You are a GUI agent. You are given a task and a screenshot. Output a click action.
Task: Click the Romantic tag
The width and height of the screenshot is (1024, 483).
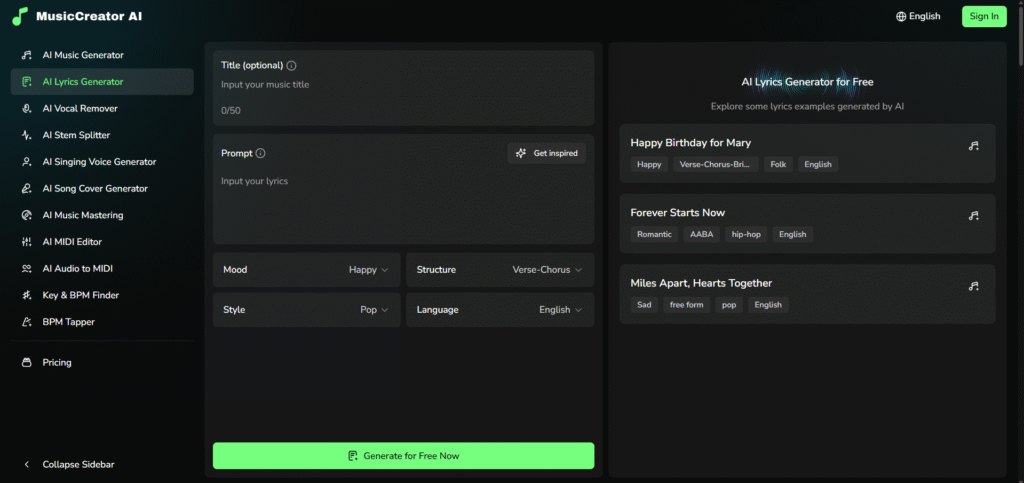(654, 234)
